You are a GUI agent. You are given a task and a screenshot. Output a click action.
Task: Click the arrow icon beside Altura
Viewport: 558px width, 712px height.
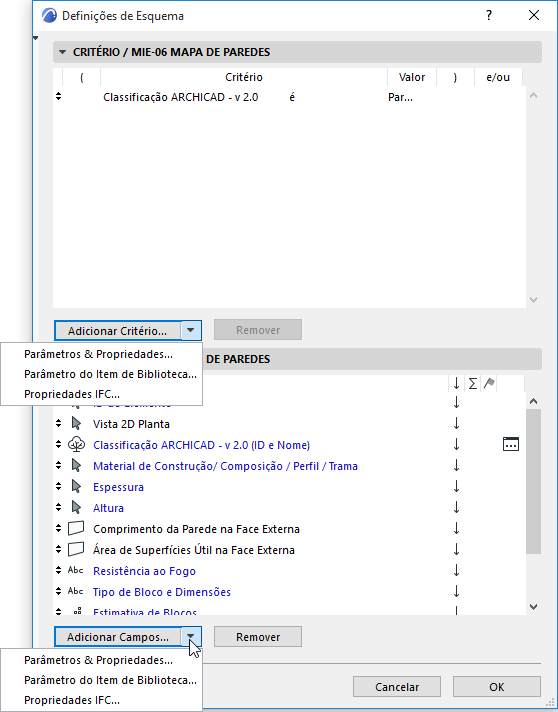[x=76, y=507]
